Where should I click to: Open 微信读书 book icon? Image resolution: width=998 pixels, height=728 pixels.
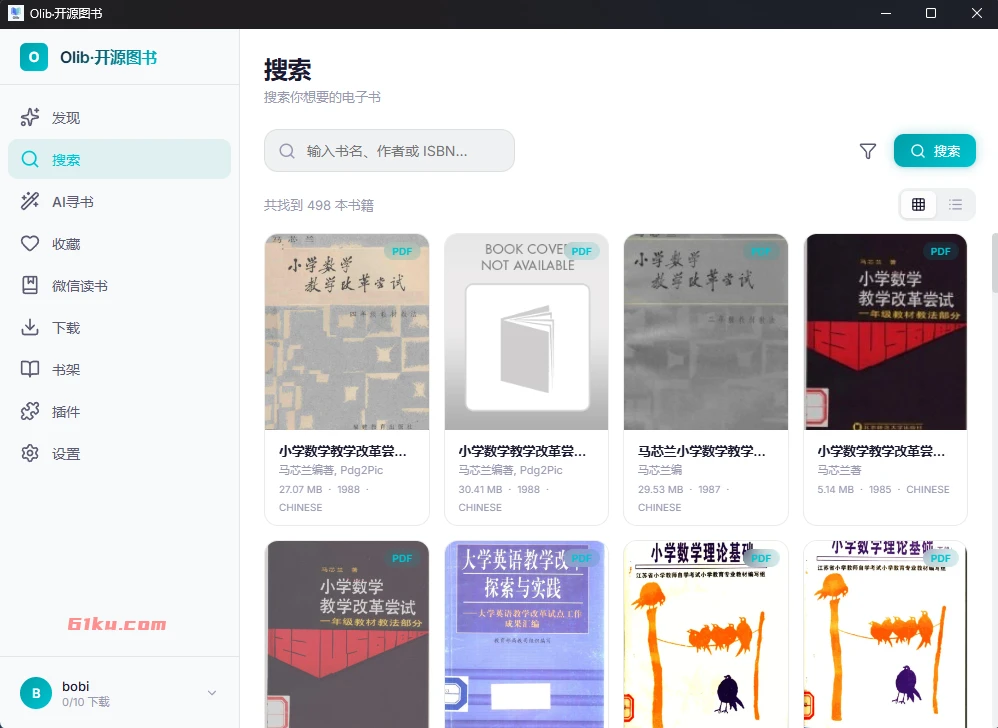click(30, 285)
